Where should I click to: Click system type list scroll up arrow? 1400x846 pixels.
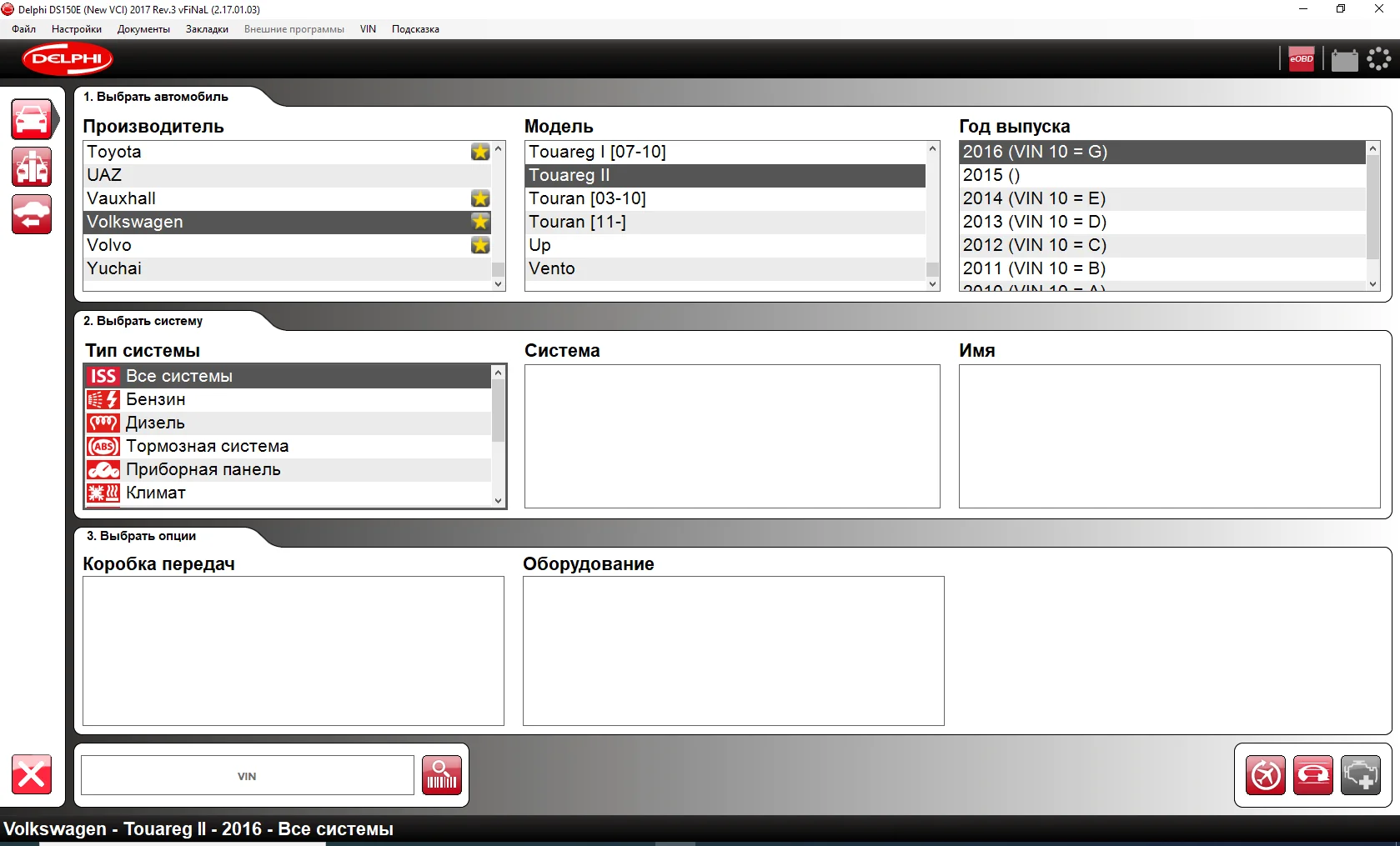499,372
